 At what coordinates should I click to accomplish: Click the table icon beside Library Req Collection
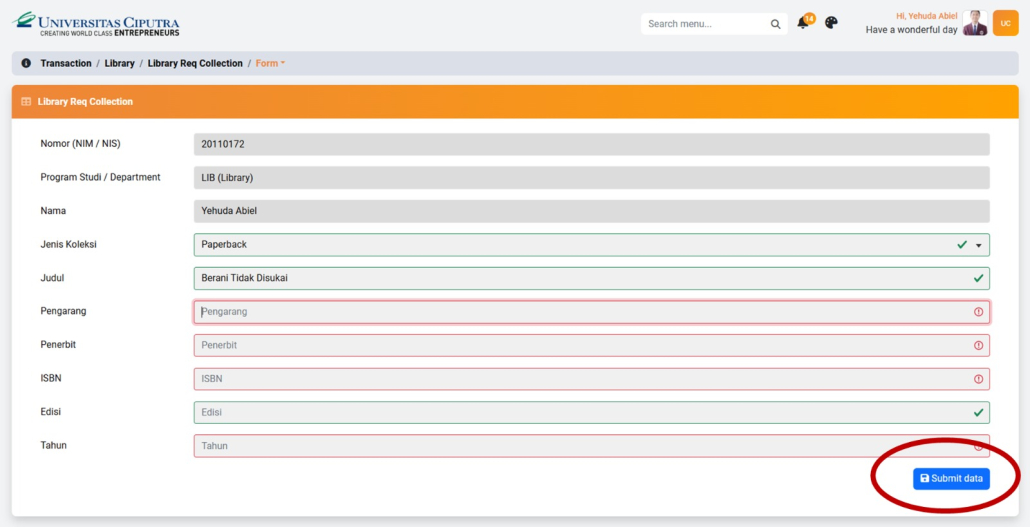pyautogui.click(x=26, y=102)
